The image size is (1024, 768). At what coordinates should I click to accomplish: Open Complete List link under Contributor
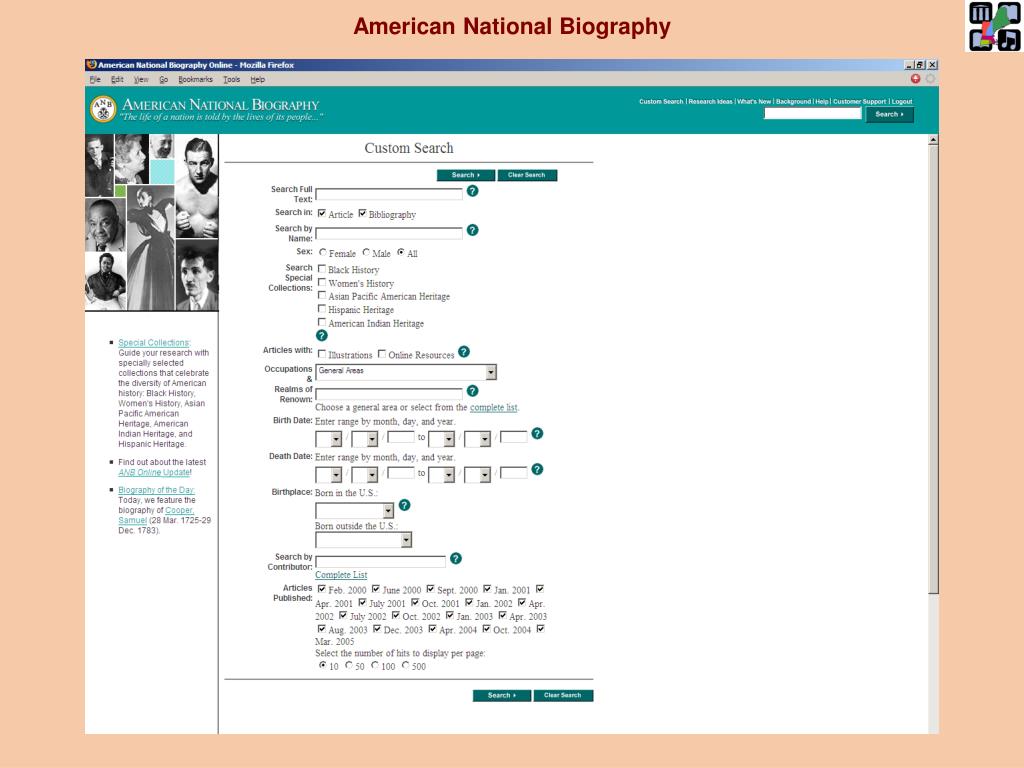(341, 575)
